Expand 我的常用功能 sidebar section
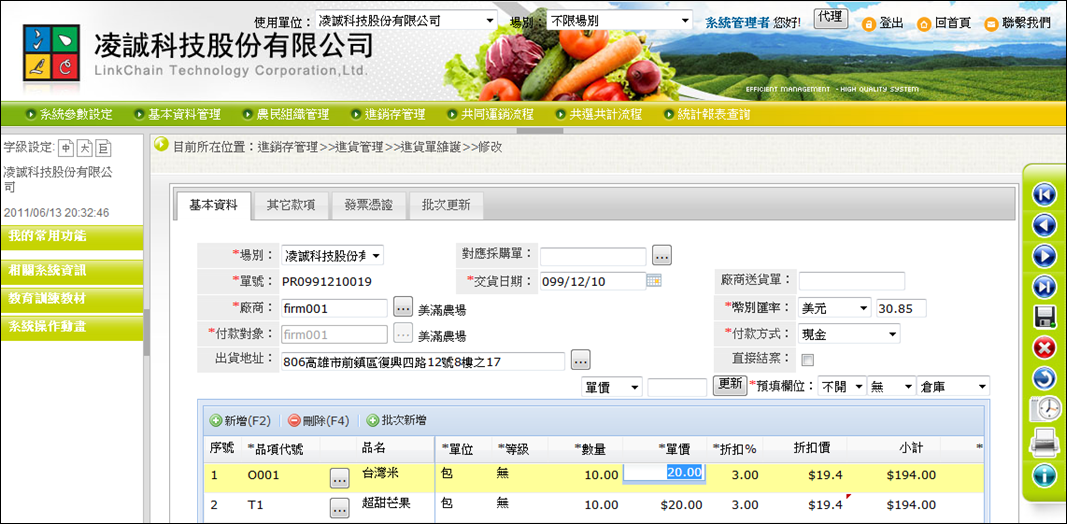 click(71, 237)
